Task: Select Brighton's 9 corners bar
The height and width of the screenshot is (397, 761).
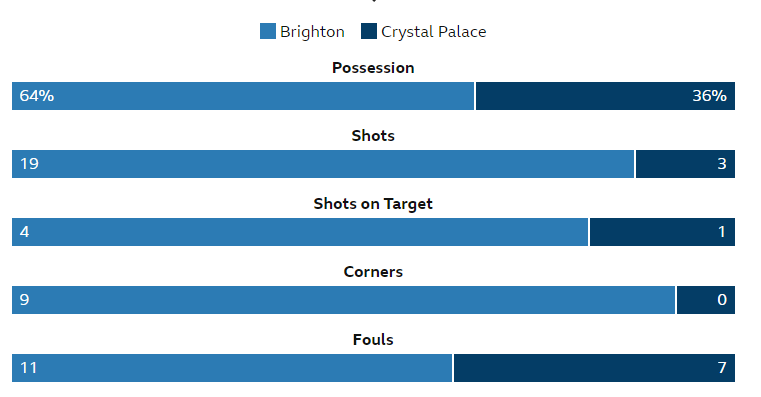Action: 343,300
